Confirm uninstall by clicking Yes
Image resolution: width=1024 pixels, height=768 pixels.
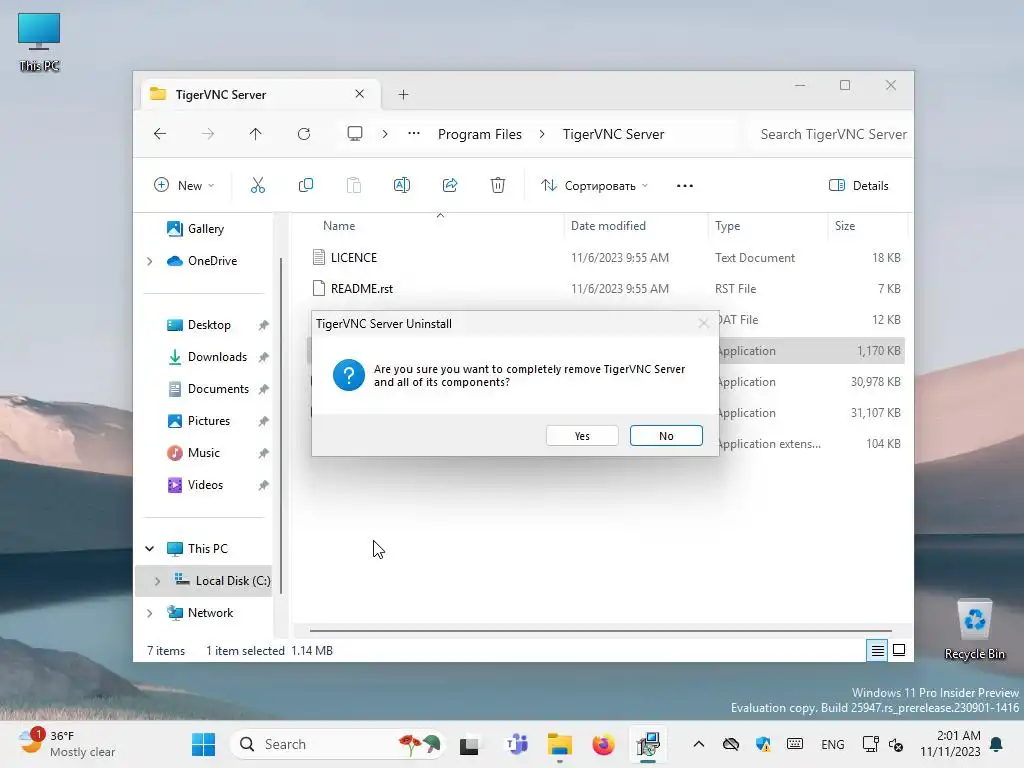pyautogui.click(x=582, y=436)
